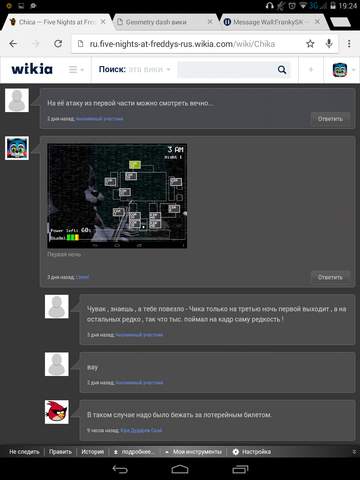
Task: Go back with the browser back arrow
Action: pyautogui.click(x=13, y=44)
